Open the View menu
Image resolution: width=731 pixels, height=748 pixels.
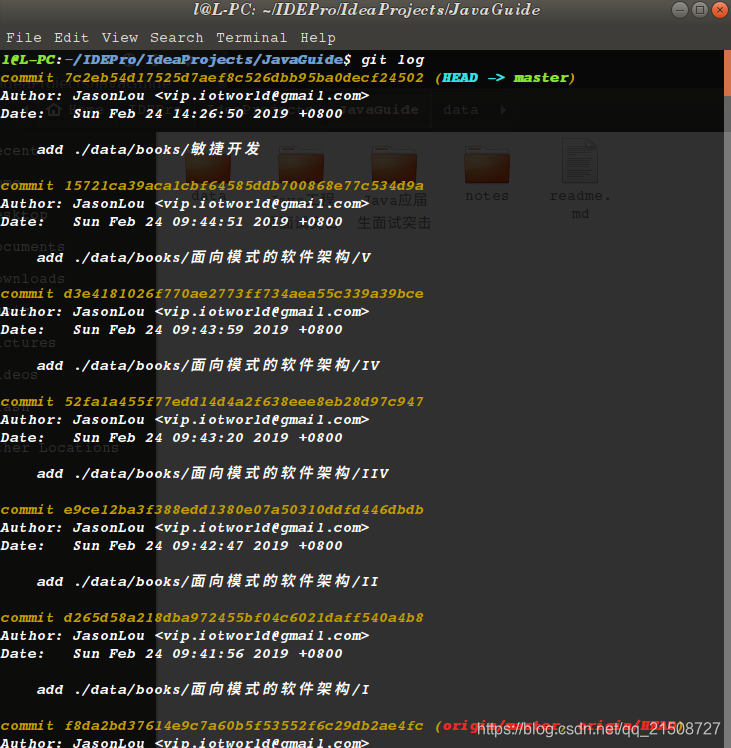coord(120,38)
